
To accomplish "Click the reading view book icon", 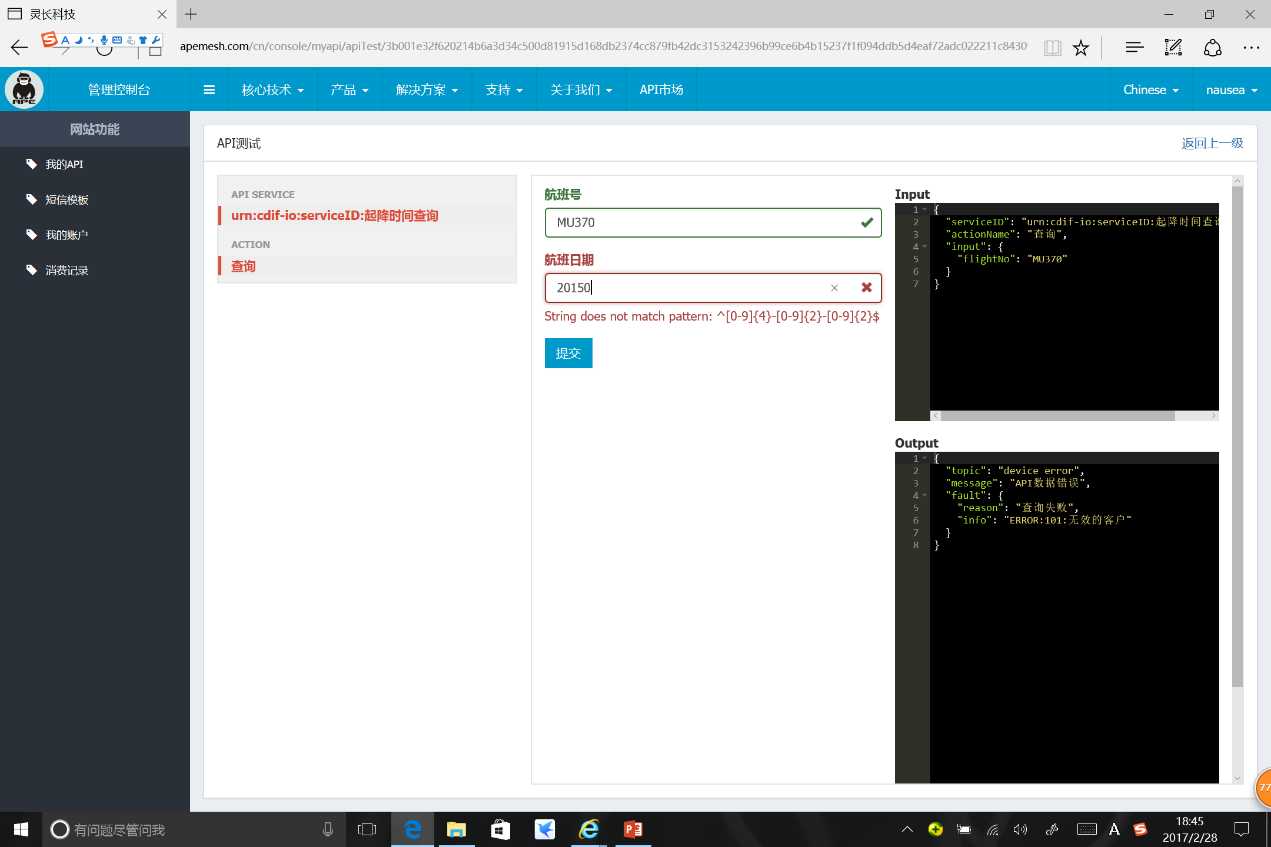I will click(x=1051, y=47).
